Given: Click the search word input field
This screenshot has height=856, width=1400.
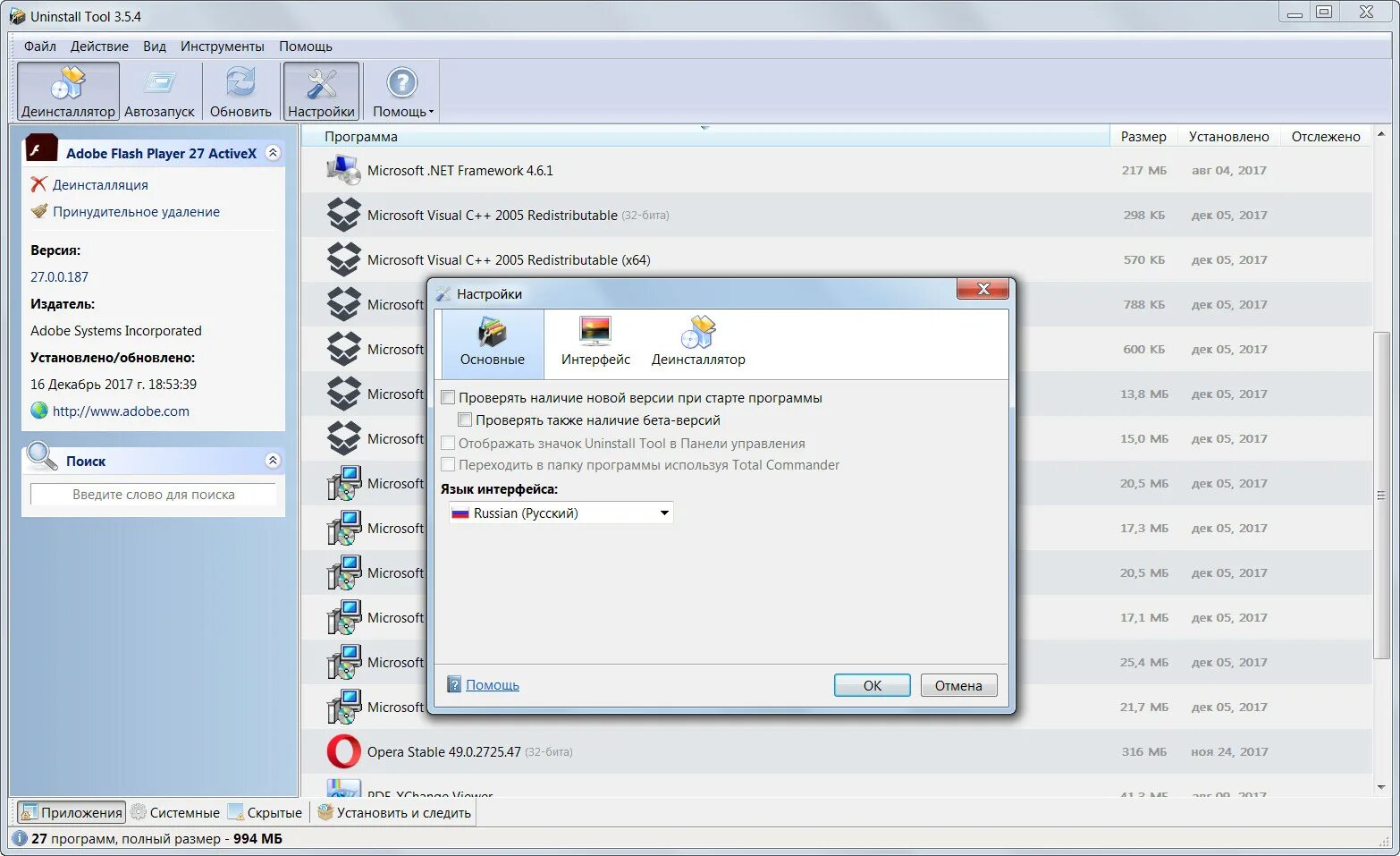Looking at the screenshot, I should pyautogui.click(x=153, y=495).
